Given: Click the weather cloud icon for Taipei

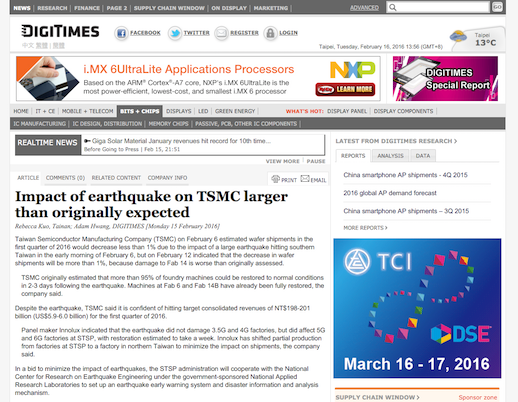Looking at the screenshot, I should (x=459, y=36).
